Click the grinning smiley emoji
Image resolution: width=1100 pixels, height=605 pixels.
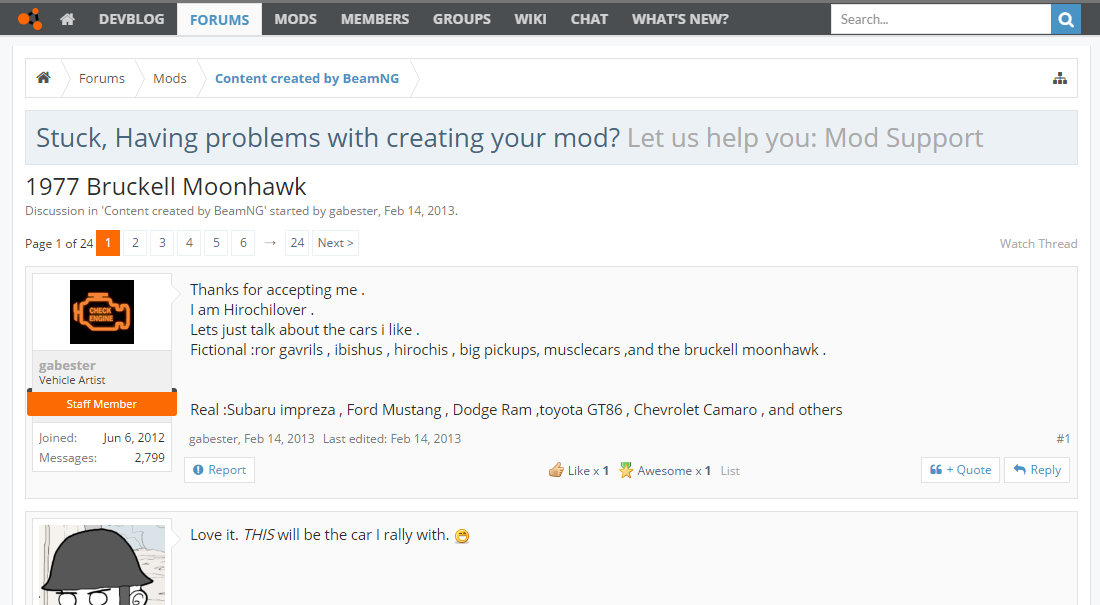[x=462, y=536]
